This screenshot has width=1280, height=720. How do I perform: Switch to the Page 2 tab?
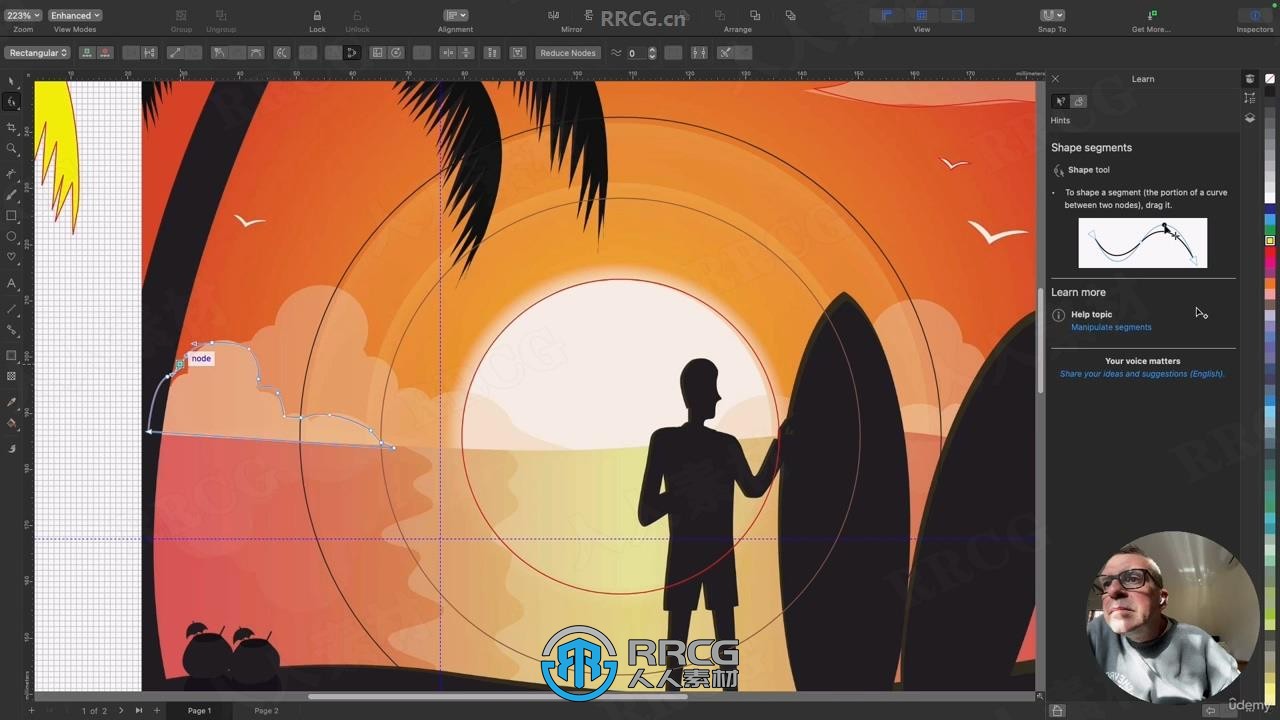[x=266, y=711]
